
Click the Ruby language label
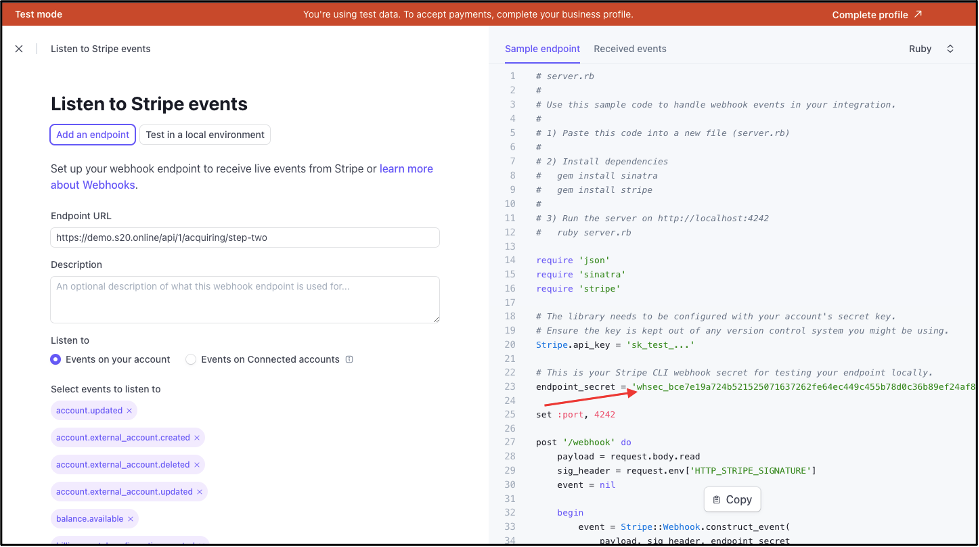pyautogui.click(x=920, y=49)
